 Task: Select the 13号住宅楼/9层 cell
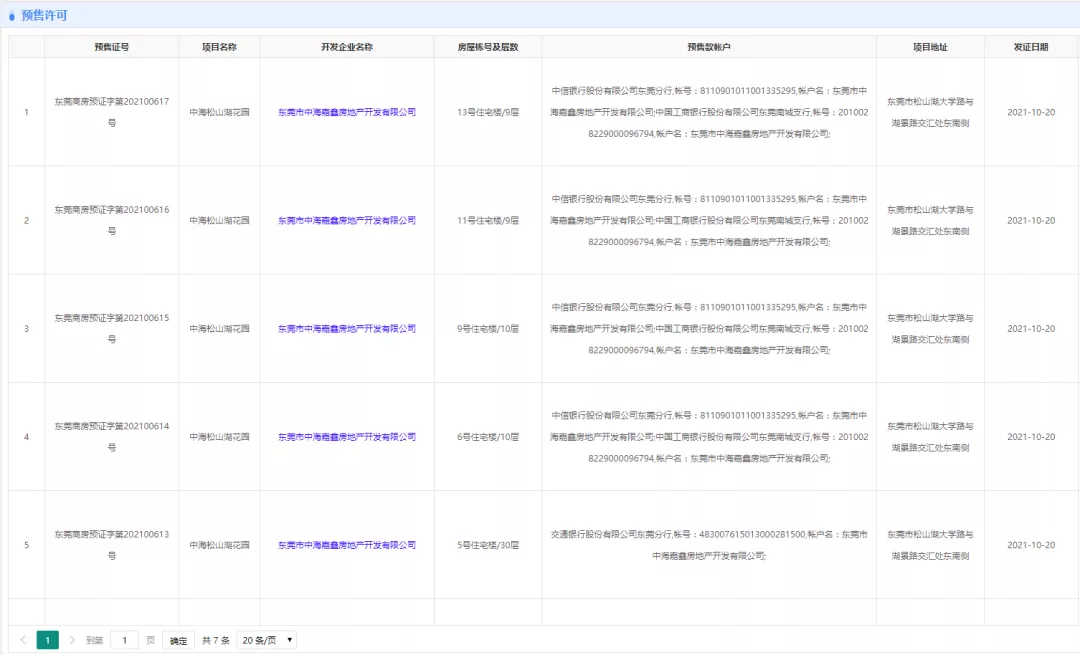[x=488, y=112]
